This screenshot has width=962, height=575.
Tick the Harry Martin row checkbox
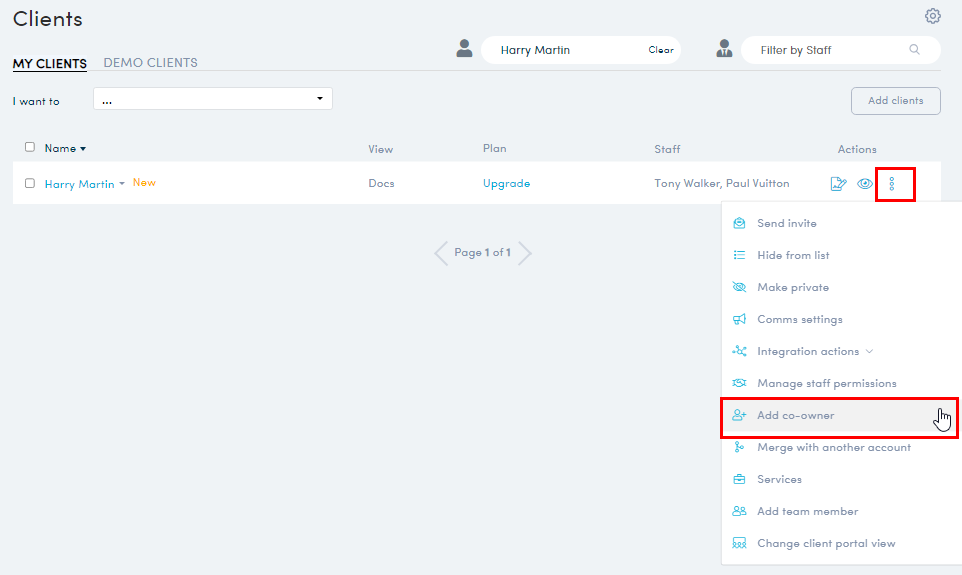pos(30,183)
